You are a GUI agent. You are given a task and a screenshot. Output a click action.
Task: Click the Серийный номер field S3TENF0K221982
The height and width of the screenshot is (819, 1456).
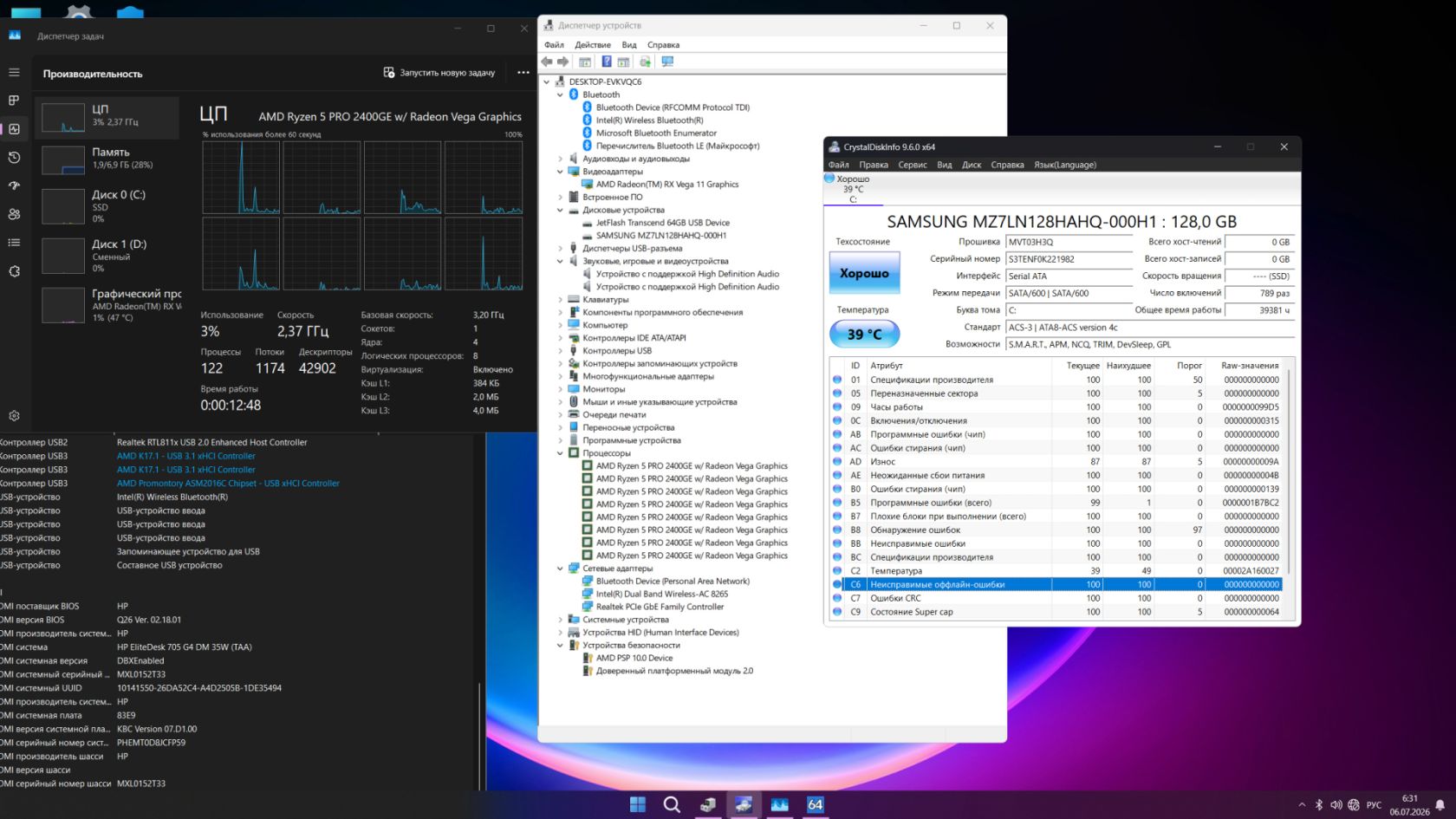pos(1069,259)
